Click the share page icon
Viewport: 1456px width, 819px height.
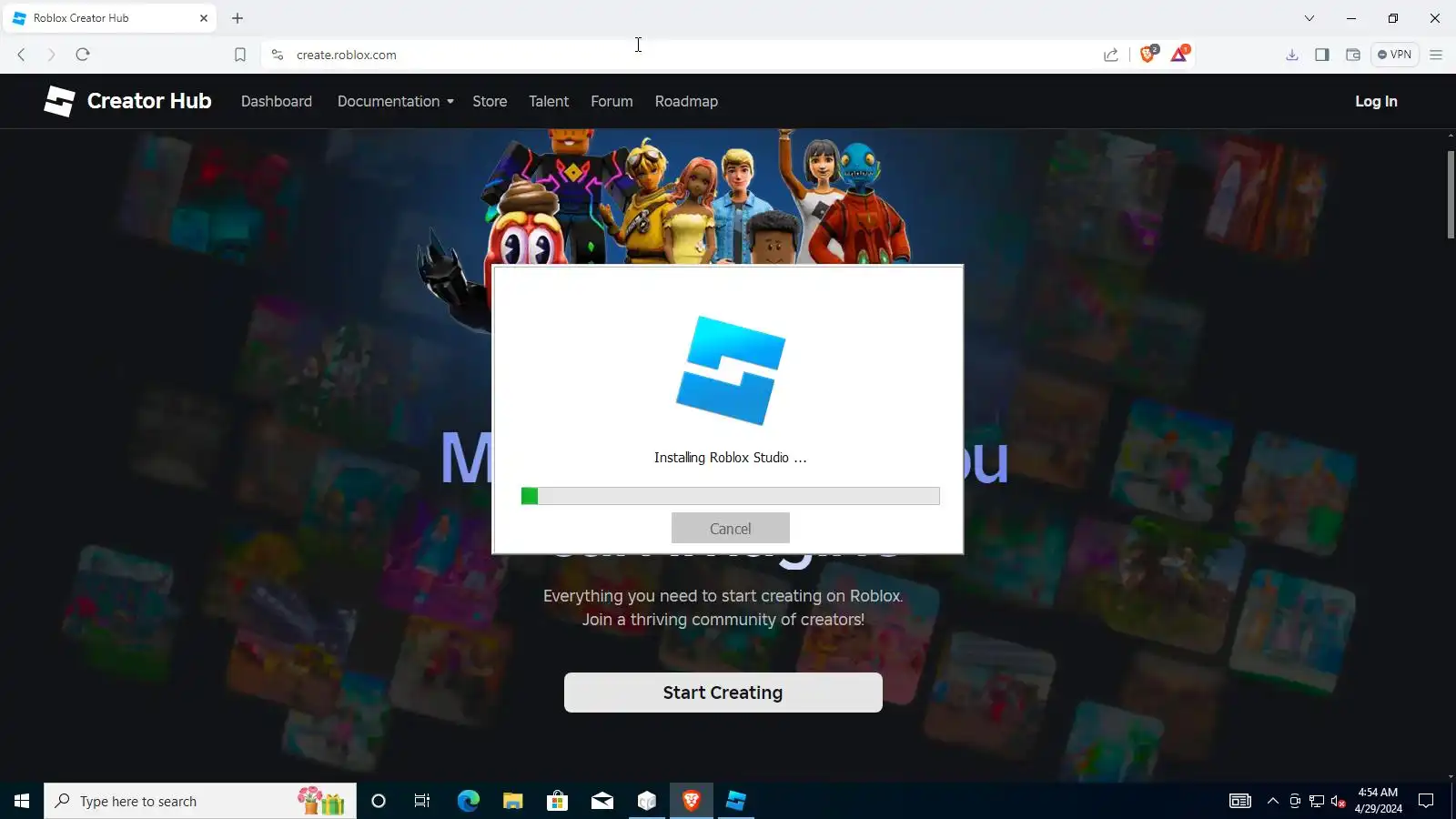tap(1111, 55)
